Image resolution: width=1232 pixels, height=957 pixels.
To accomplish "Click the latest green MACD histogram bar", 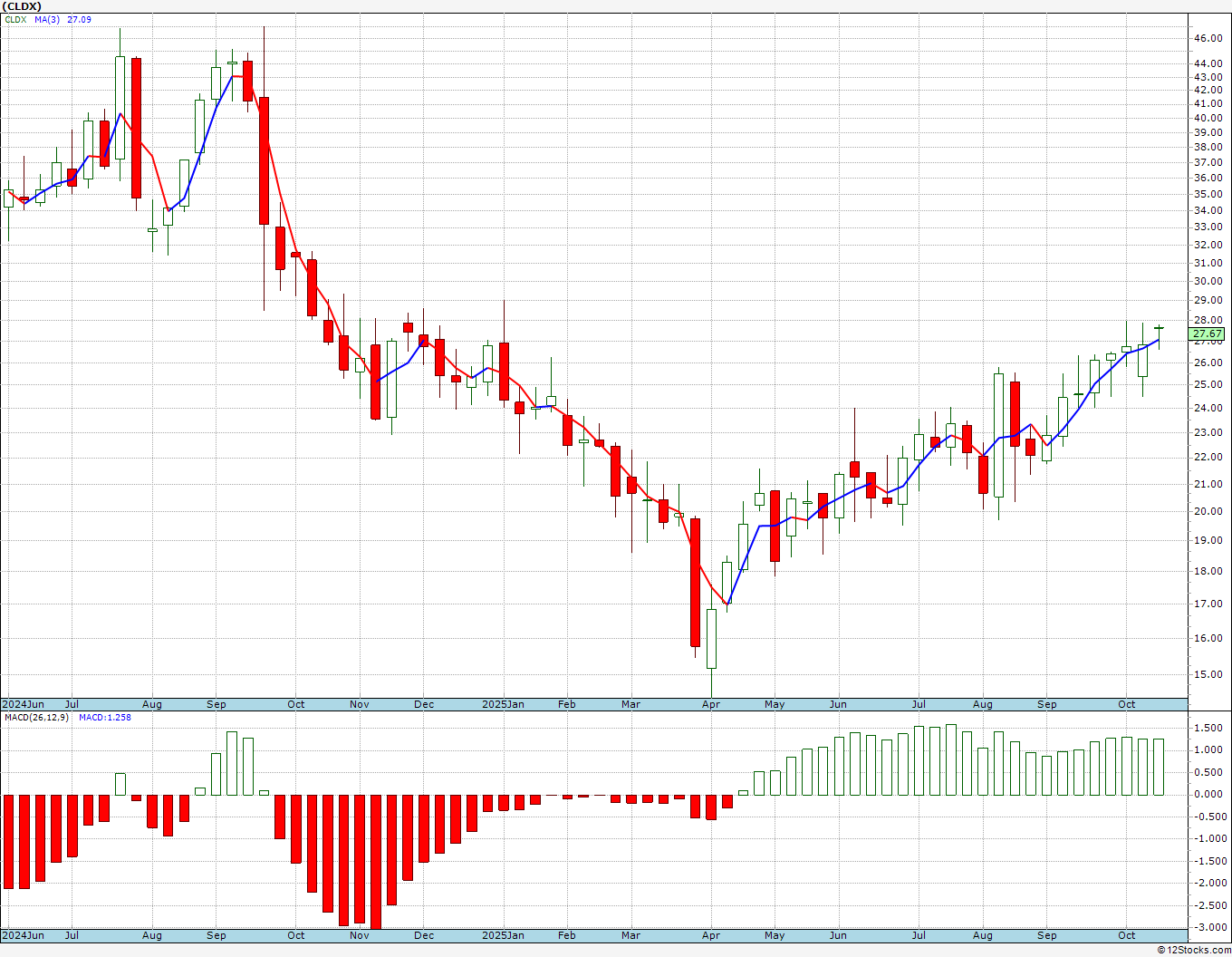I will click(1159, 767).
